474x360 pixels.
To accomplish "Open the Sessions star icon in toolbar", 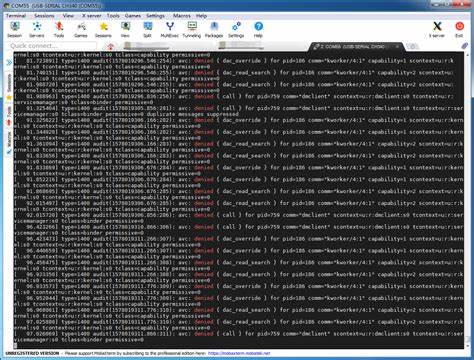I will point(103,29).
